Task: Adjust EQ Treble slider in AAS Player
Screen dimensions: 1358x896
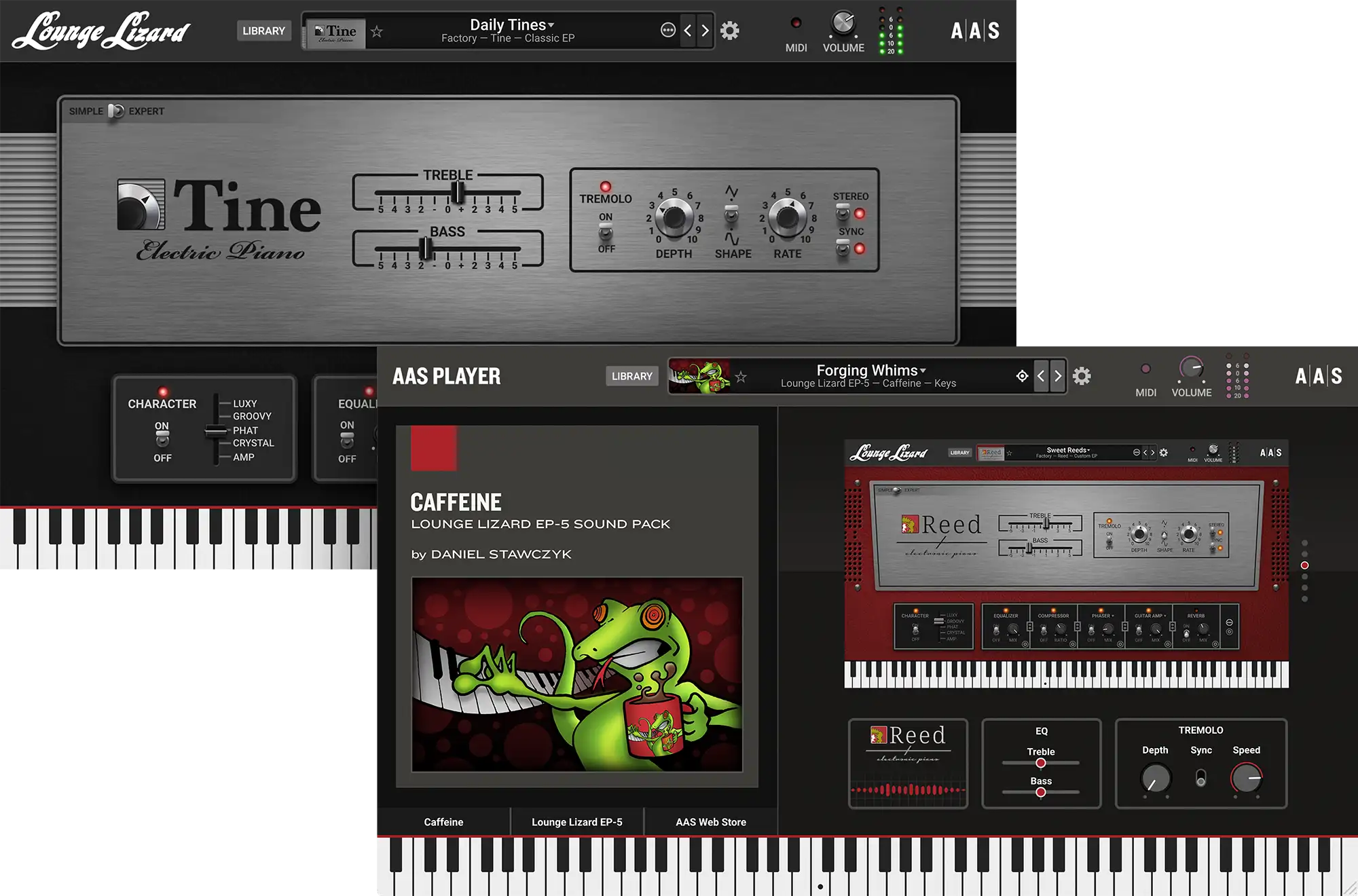Action: click(1040, 763)
